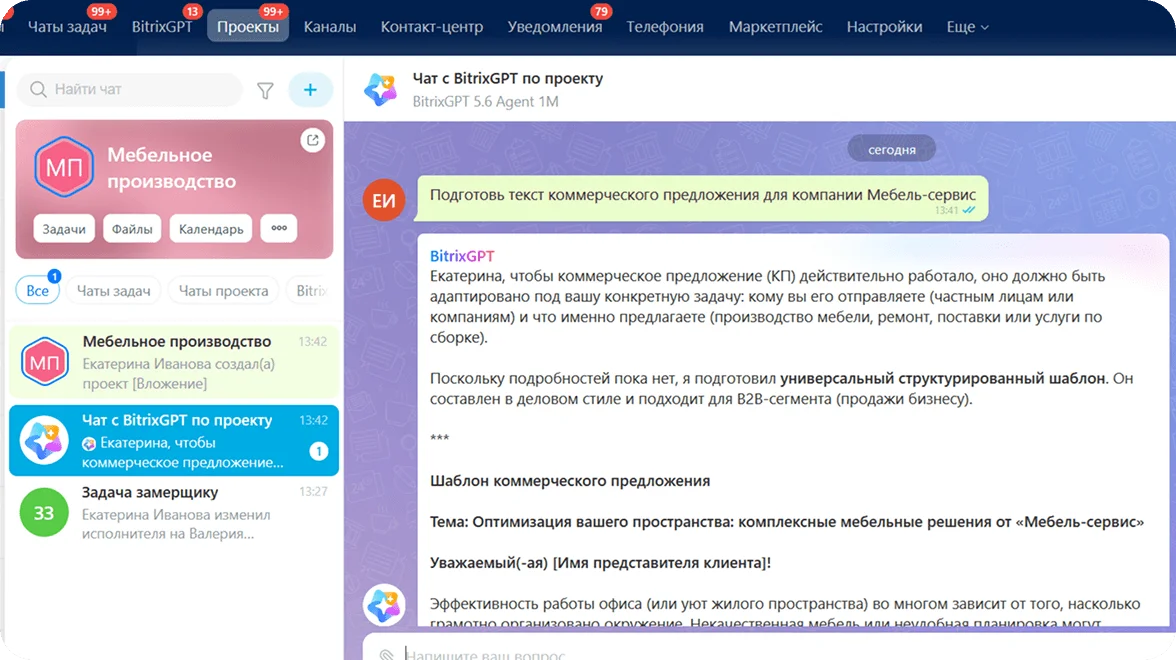This screenshot has width=1176, height=660.
Task: Click chat title Чат с BitrixGPT по проекту
Action: 508,78
